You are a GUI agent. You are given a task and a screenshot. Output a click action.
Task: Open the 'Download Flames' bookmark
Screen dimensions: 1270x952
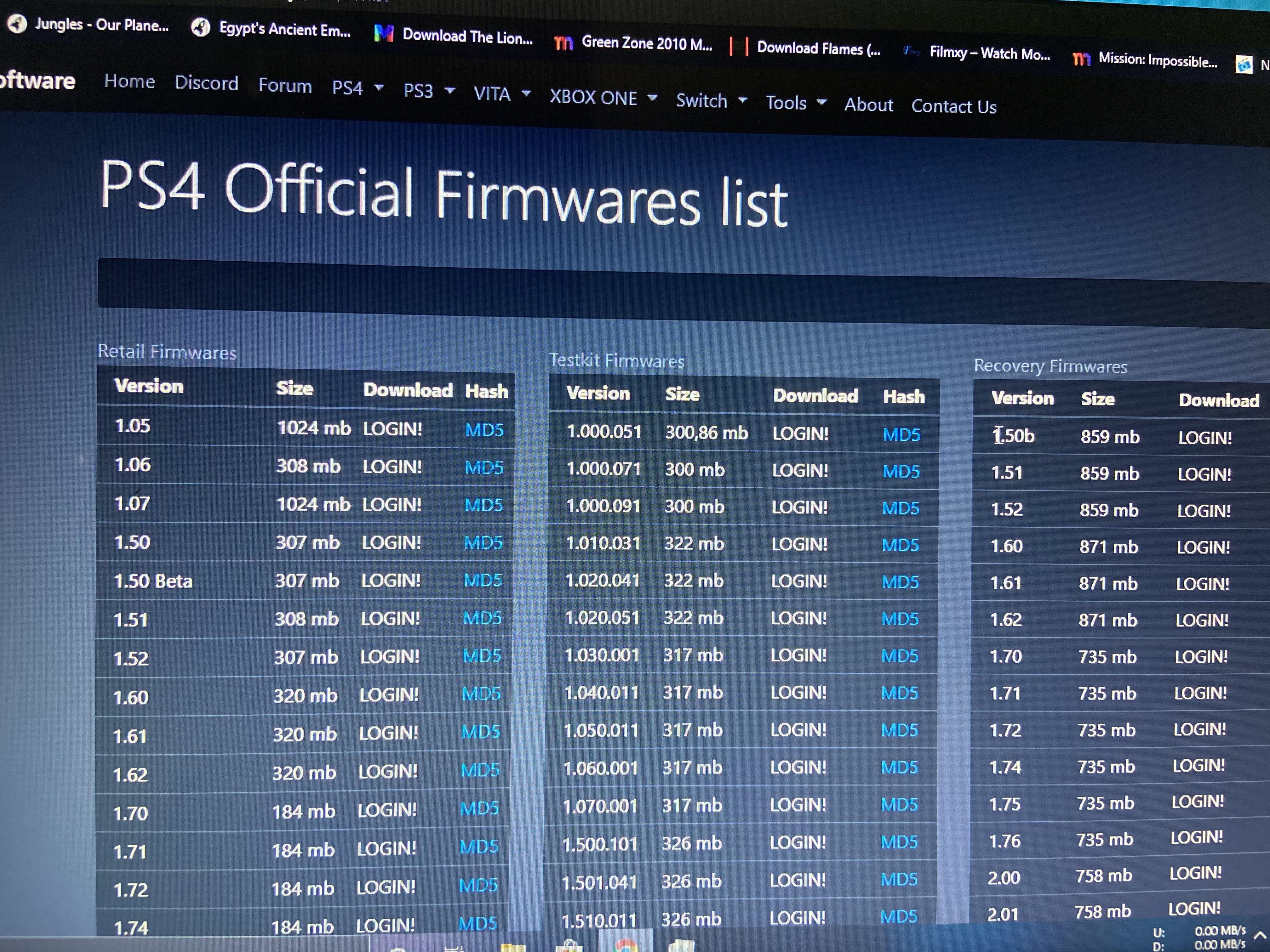point(805,48)
